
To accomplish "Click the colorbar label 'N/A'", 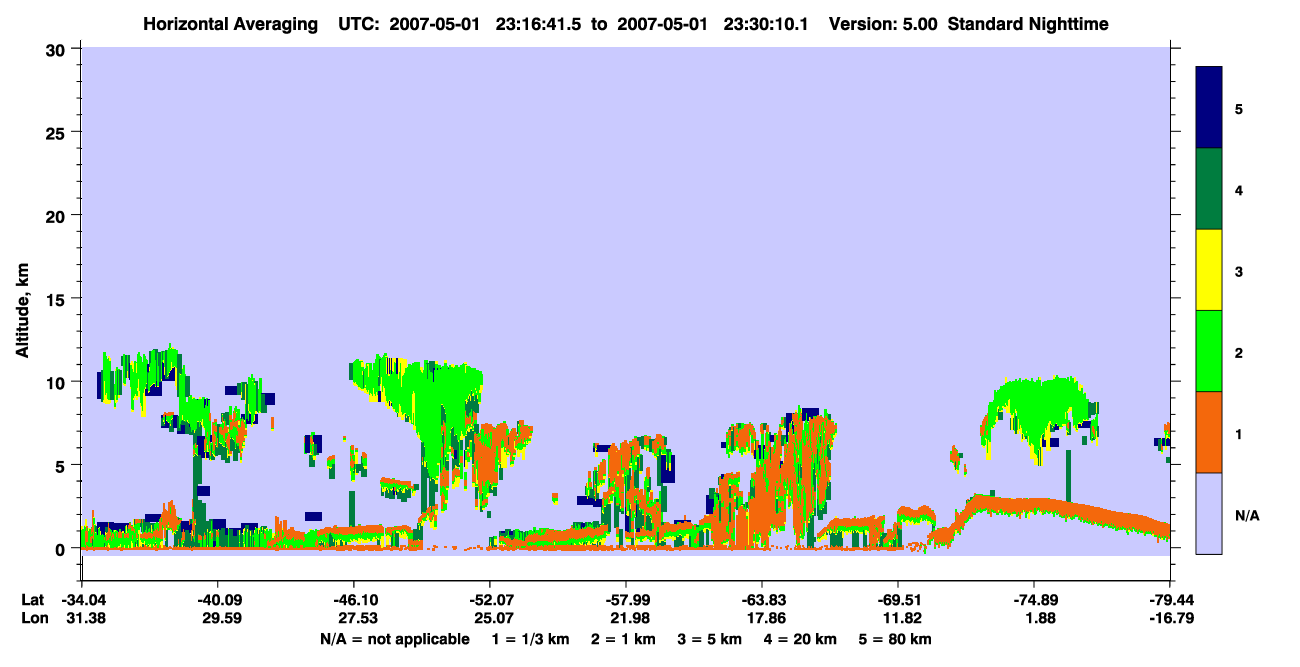I will coord(1247,516).
